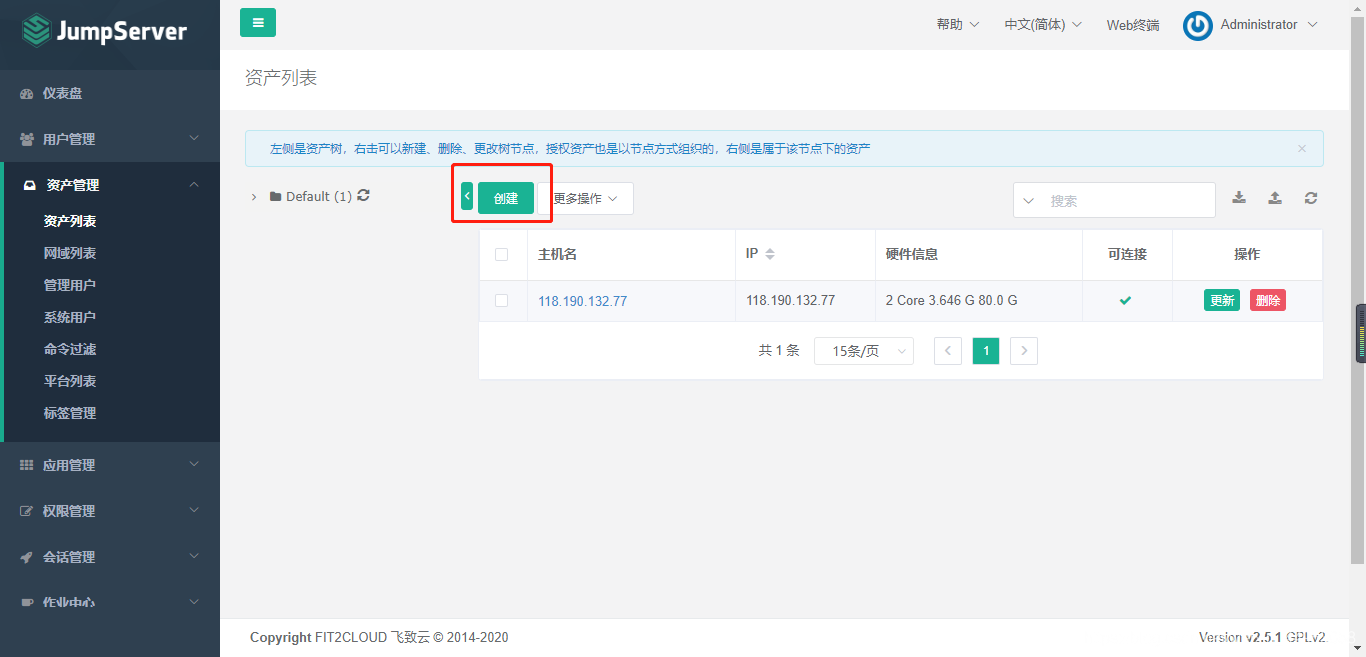The width and height of the screenshot is (1366, 657).
Task: Click the upload/import icon beside search
Action: click(x=1275, y=198)
